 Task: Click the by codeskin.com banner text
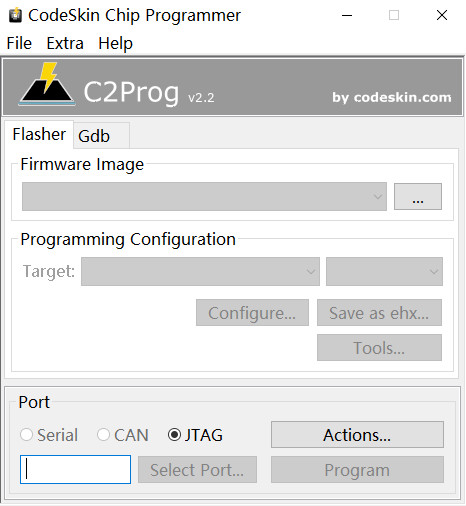tap(392, 97)
